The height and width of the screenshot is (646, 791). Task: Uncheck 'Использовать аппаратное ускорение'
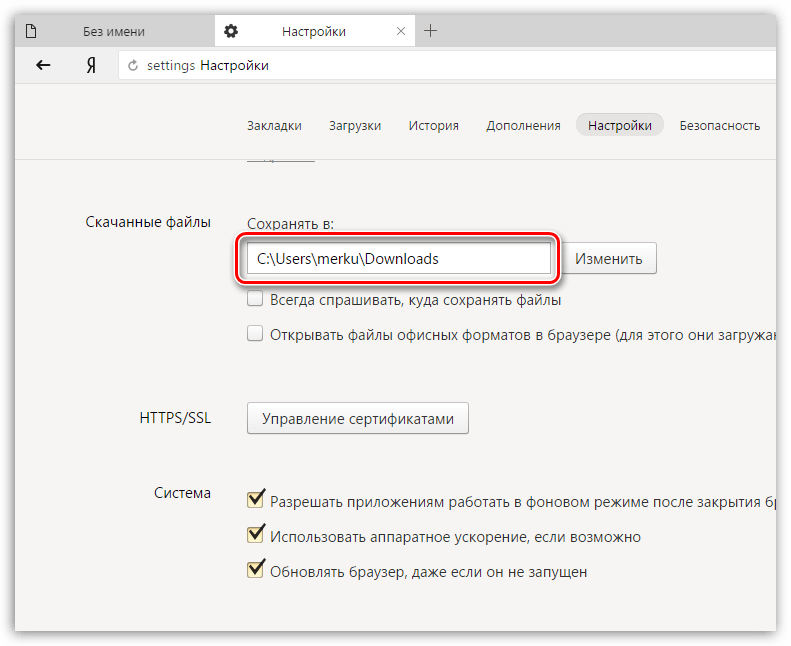(255, 534)
